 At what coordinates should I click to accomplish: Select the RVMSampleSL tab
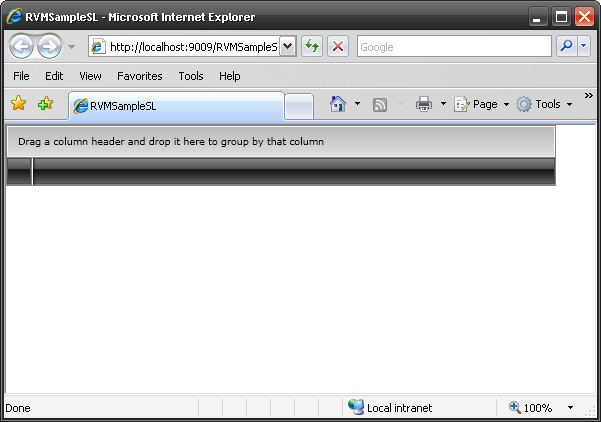tap(175, 106)
